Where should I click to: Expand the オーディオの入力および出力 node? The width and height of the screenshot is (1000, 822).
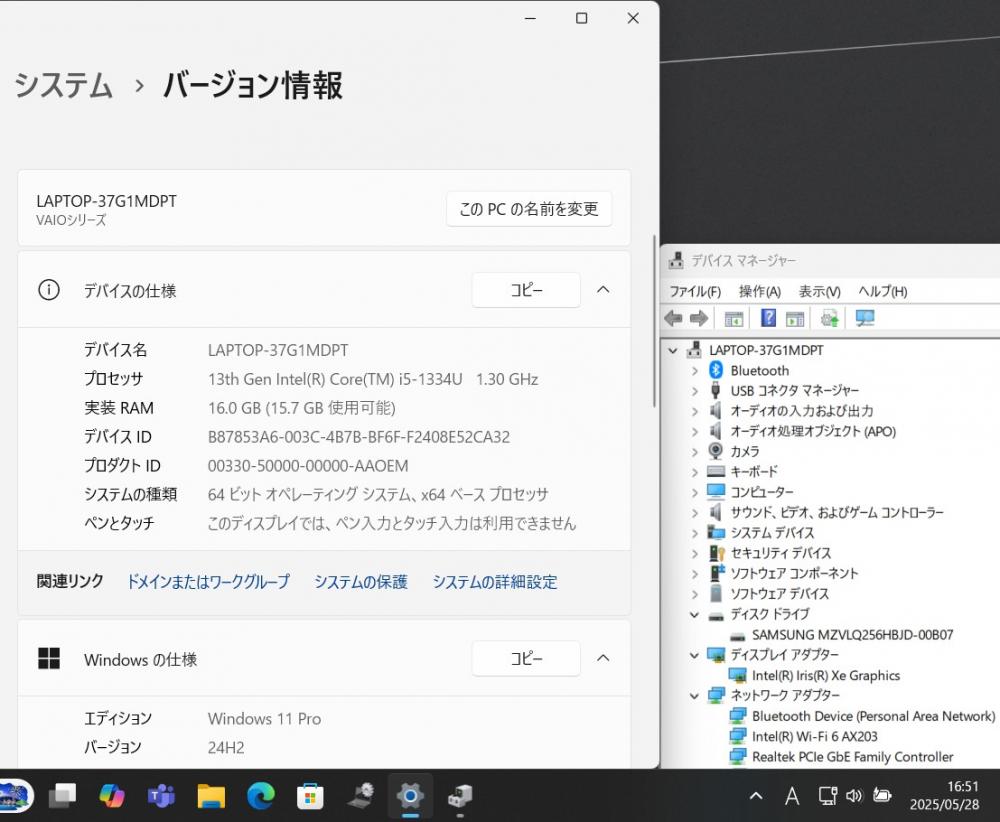(x=695, y=411)
